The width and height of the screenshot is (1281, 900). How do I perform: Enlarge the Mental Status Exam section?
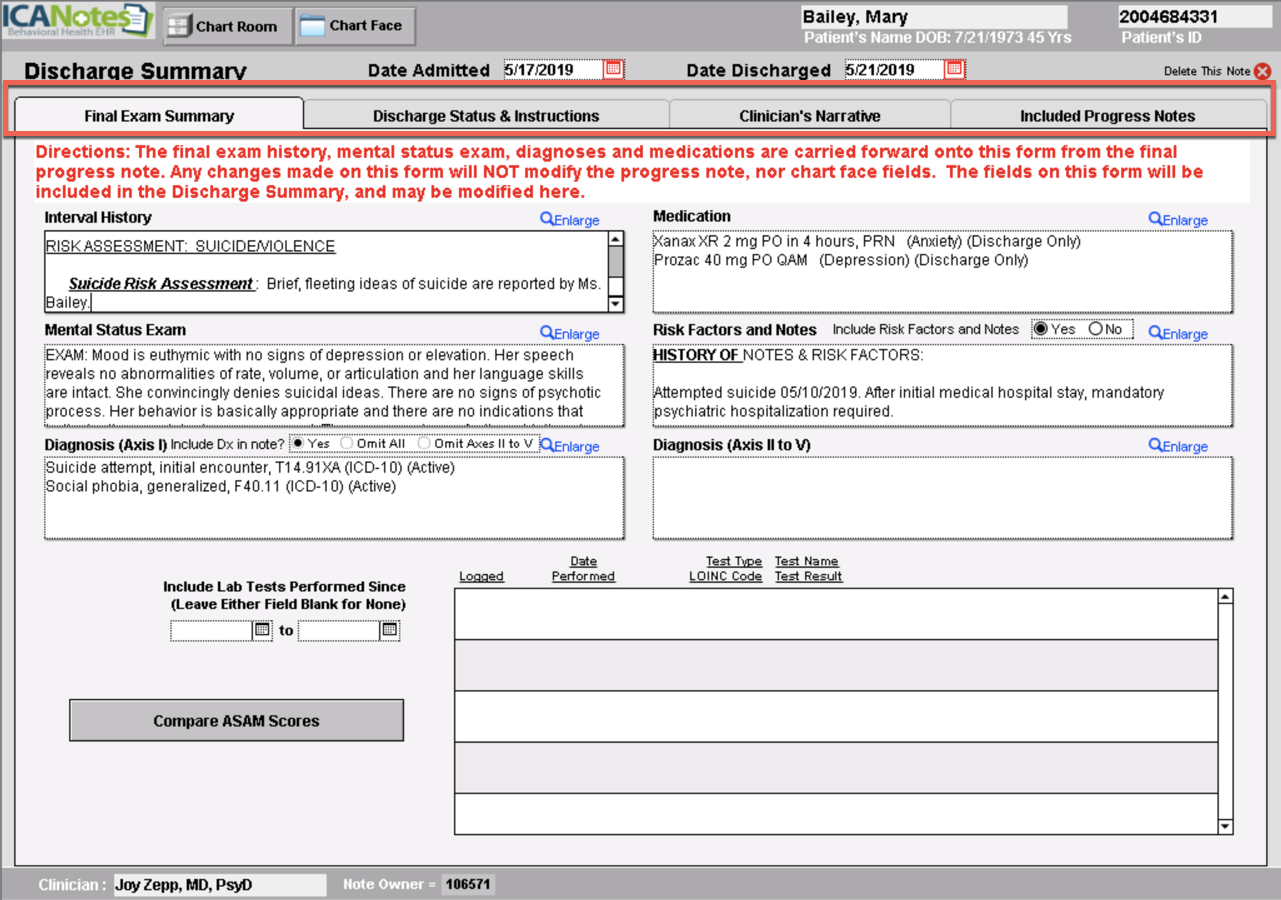click(x=568, y=333)
